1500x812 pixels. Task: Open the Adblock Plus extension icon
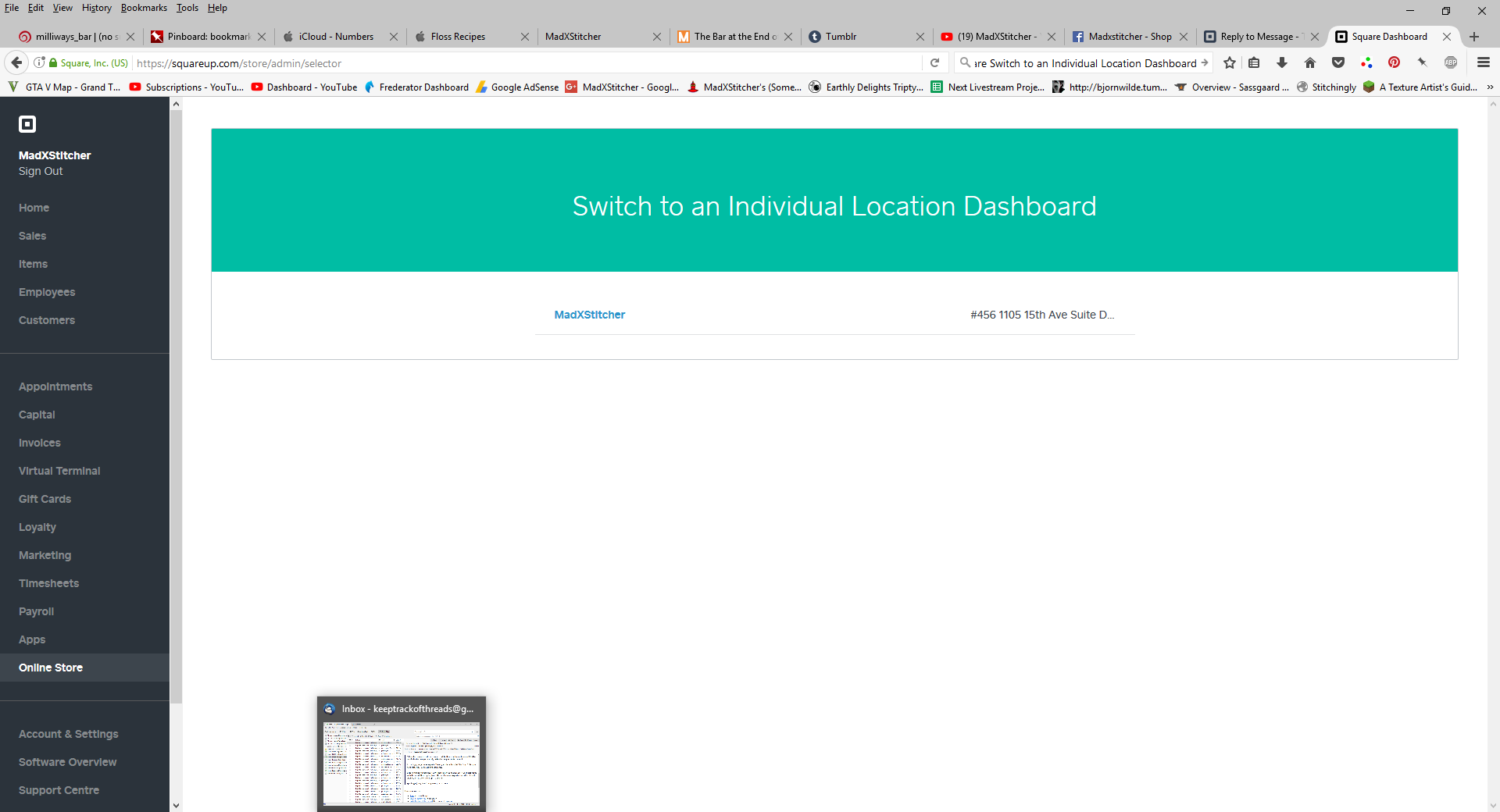click(x=1451, y=63)
